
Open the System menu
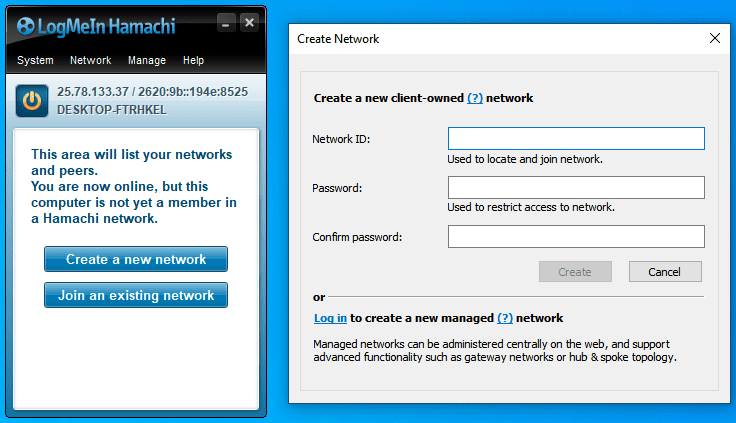(35, 60)
